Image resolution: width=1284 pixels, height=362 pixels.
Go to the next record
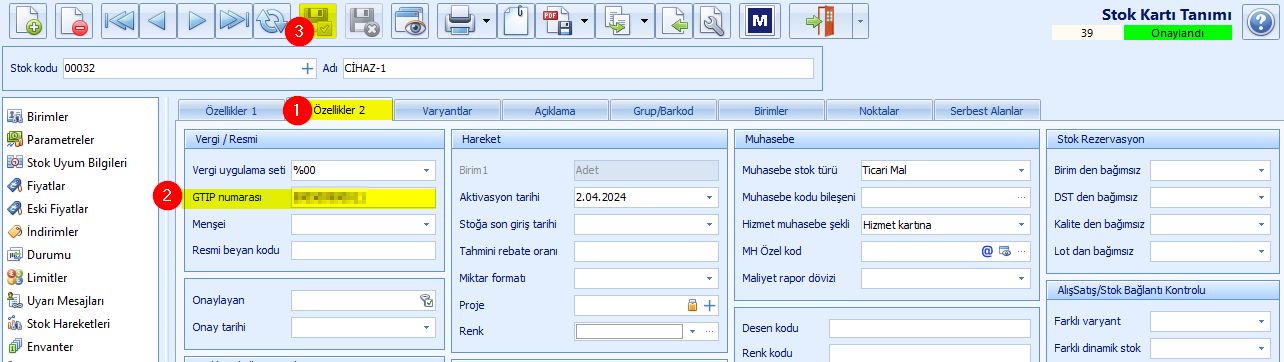[195, 21]
